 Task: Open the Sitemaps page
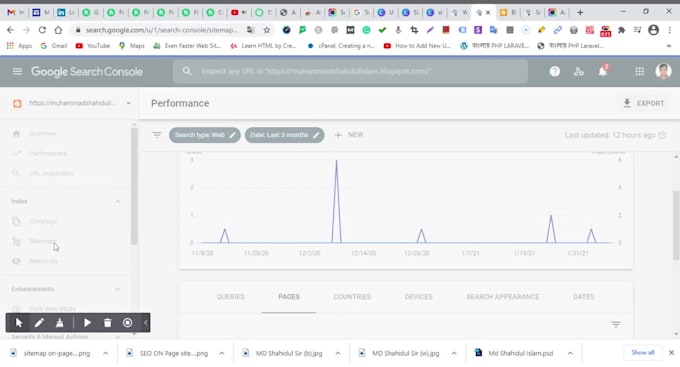point(42,241)
